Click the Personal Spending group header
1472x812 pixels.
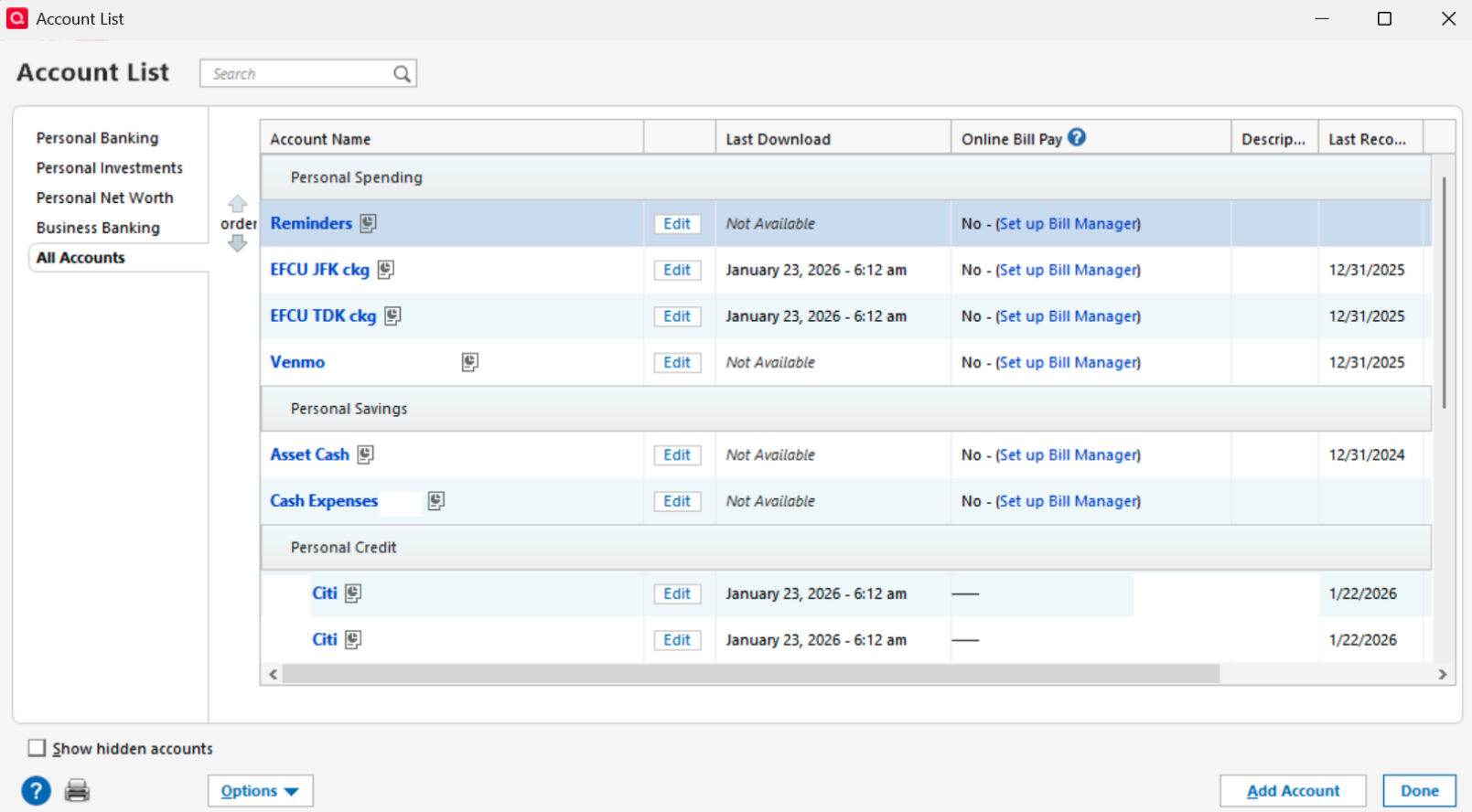[846, 177]
